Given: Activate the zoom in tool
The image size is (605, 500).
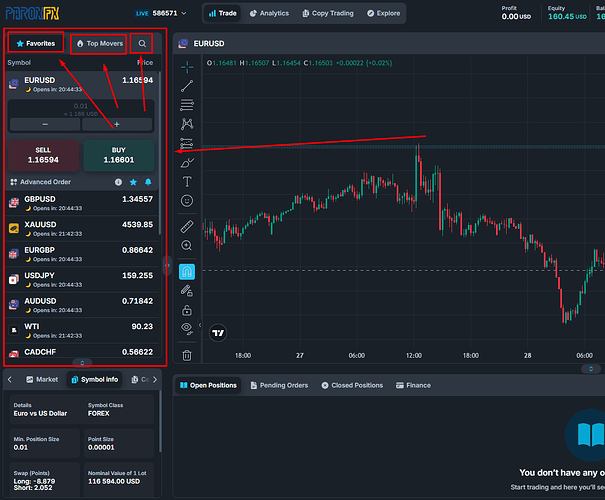Looking at the screenshot, I should click(187, 246).
